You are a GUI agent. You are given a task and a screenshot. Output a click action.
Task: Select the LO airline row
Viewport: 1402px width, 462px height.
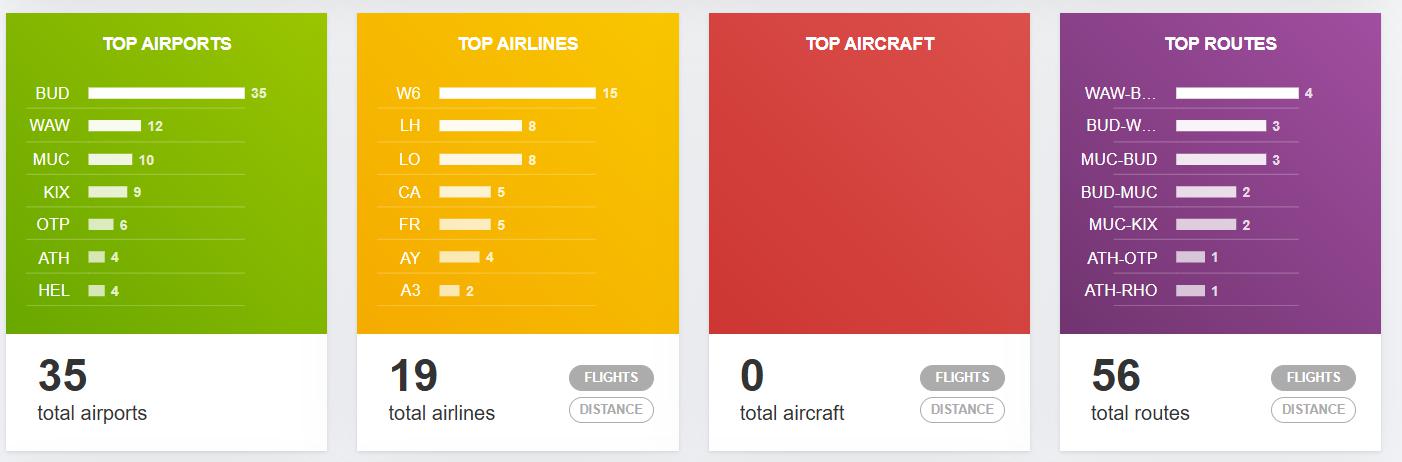[x=409, y=159]
